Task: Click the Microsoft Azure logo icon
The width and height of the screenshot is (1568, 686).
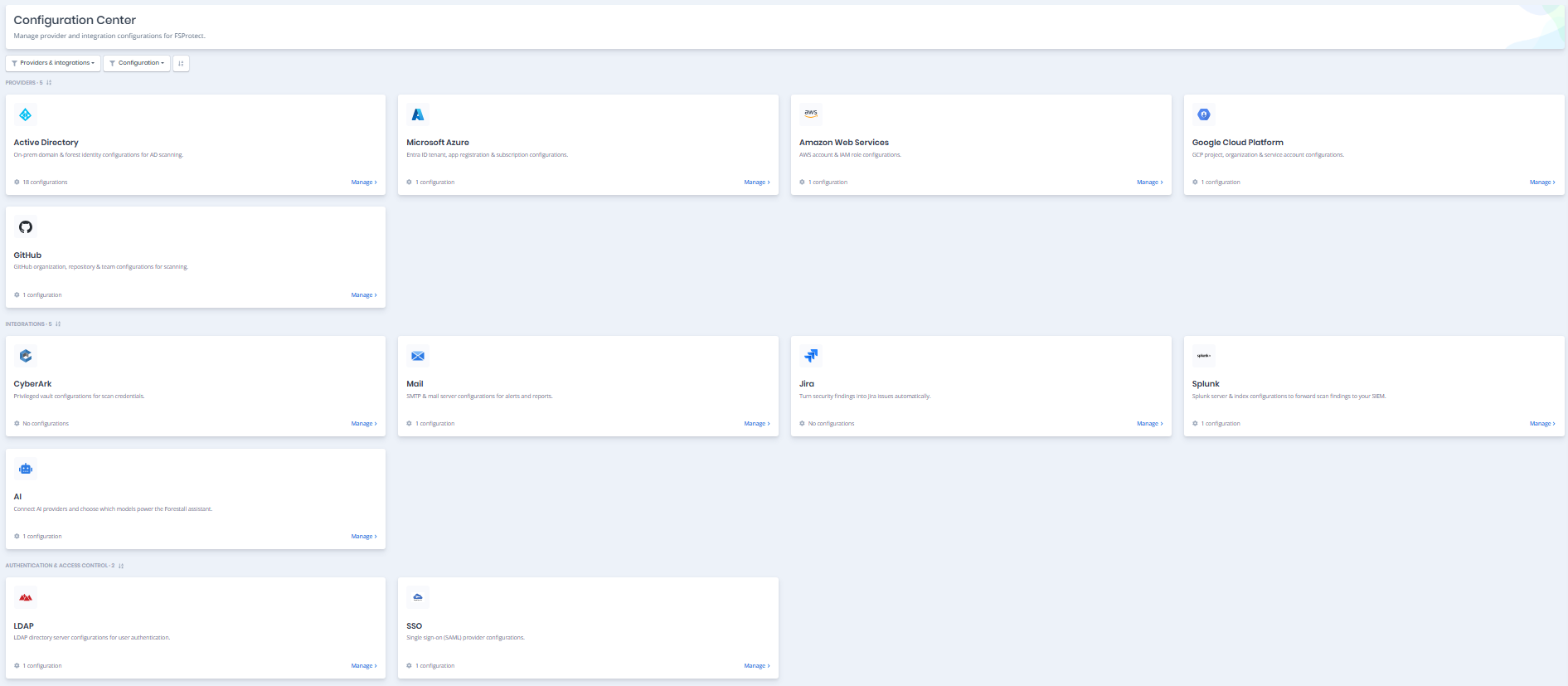Action: coord(418,114)
